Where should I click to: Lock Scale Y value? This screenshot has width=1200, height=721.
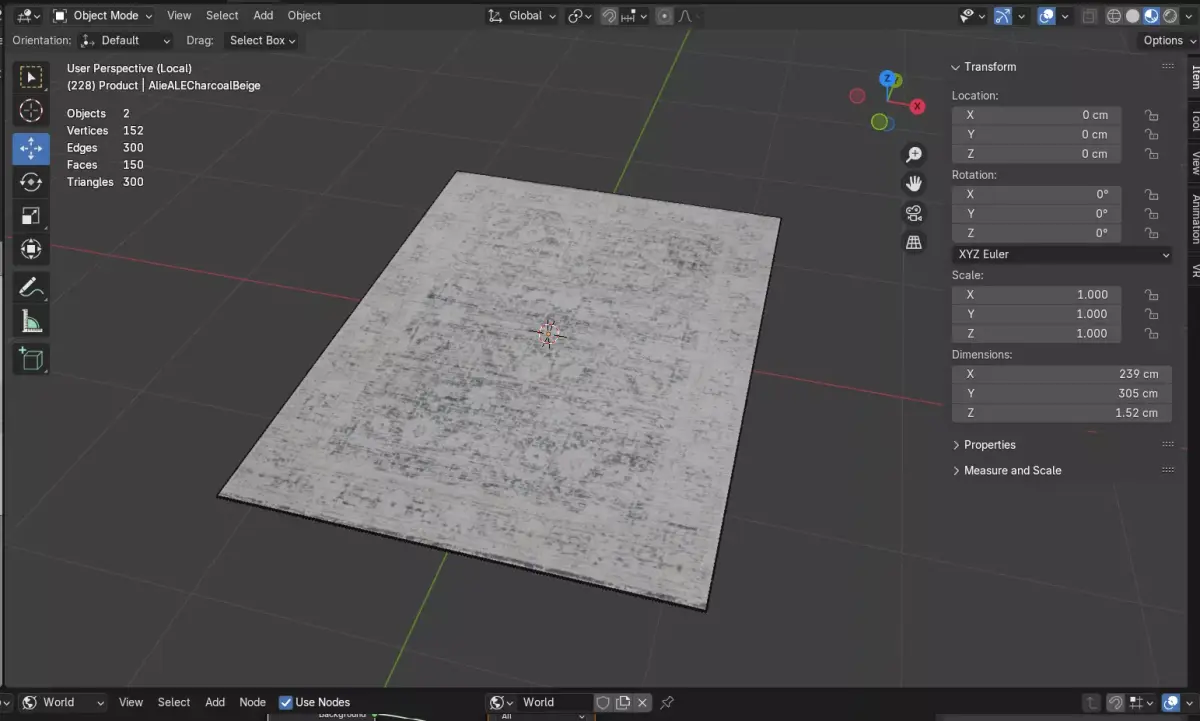pyautogui.click(x=1151, y=314)
